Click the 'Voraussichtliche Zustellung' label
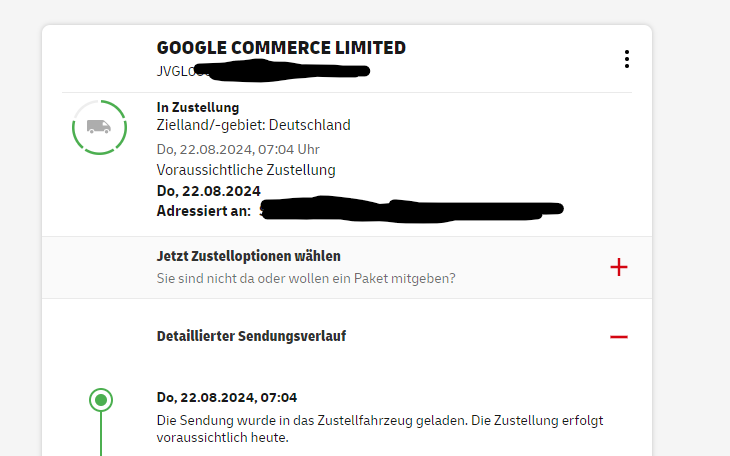 click(x=246, y=170)
